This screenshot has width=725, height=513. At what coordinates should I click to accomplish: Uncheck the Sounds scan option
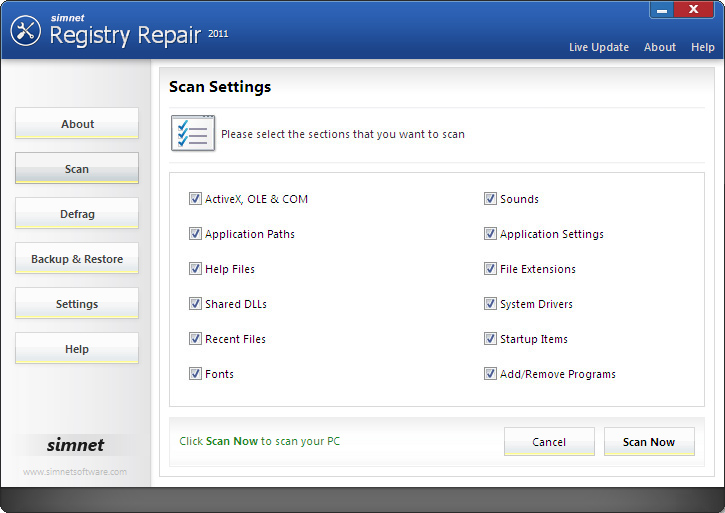pos(490,199)
